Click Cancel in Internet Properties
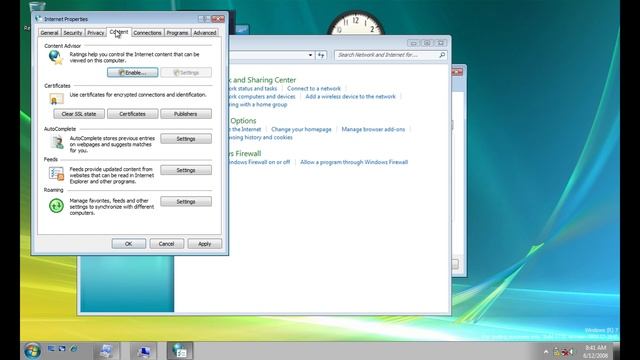 coord(167,244)
